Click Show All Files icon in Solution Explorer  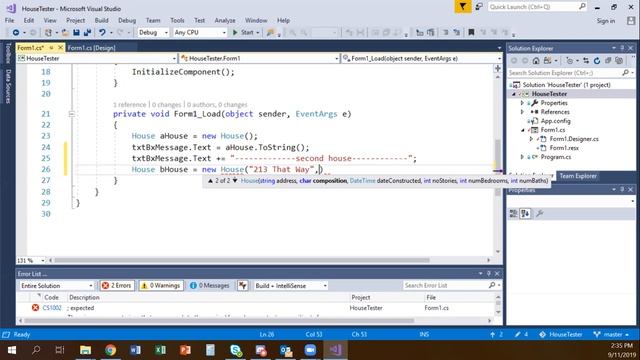pos(619,61)
